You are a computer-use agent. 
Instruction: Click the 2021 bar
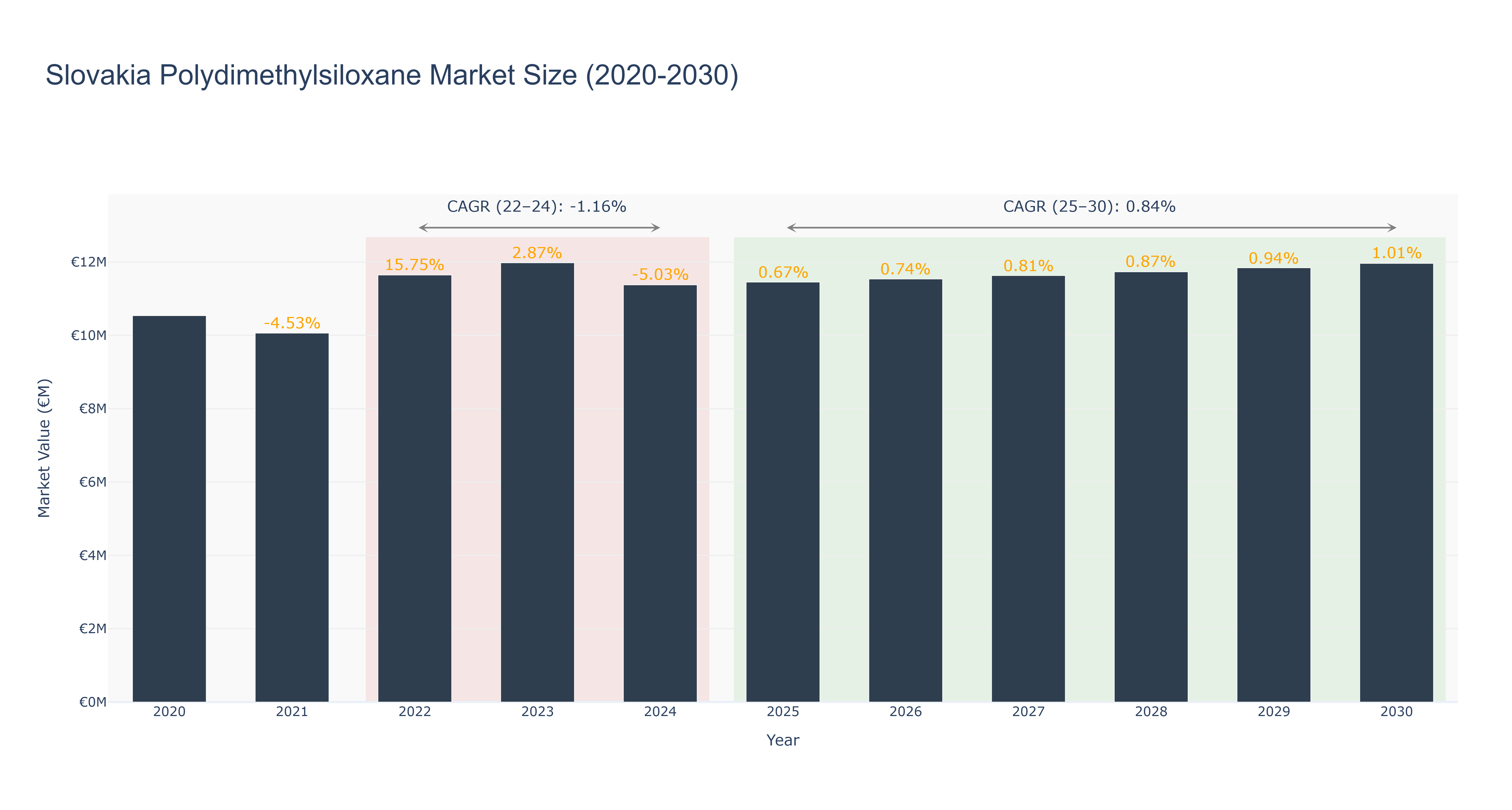click(x=292, y=518)
